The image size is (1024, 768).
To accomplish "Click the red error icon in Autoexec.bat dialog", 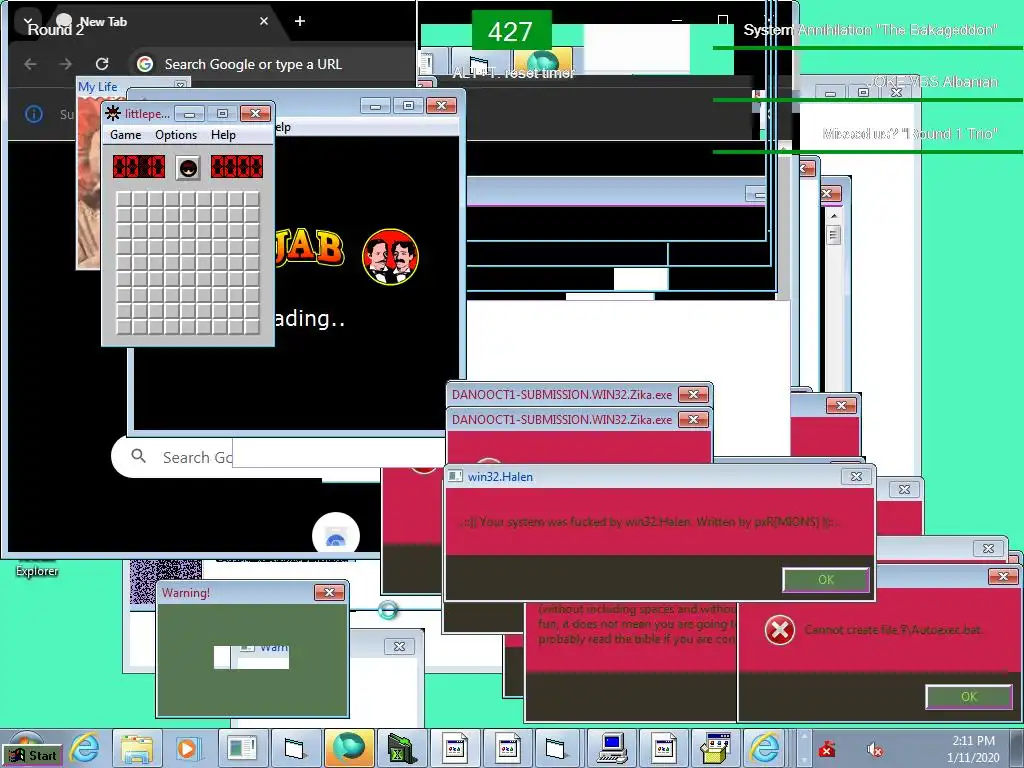I will coord(780,630).
